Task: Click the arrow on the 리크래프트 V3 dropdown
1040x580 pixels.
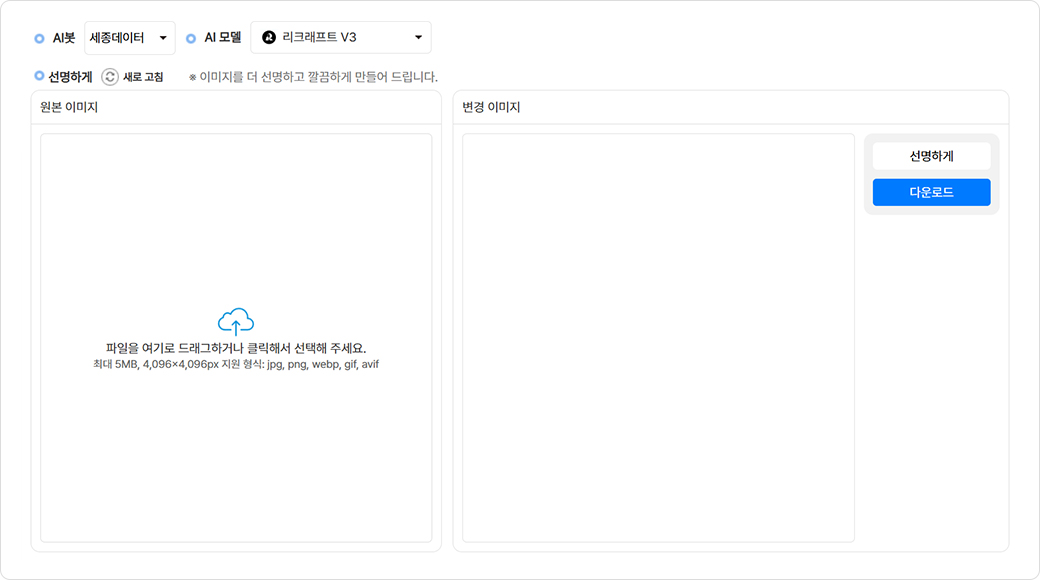Action: (419, 38)
